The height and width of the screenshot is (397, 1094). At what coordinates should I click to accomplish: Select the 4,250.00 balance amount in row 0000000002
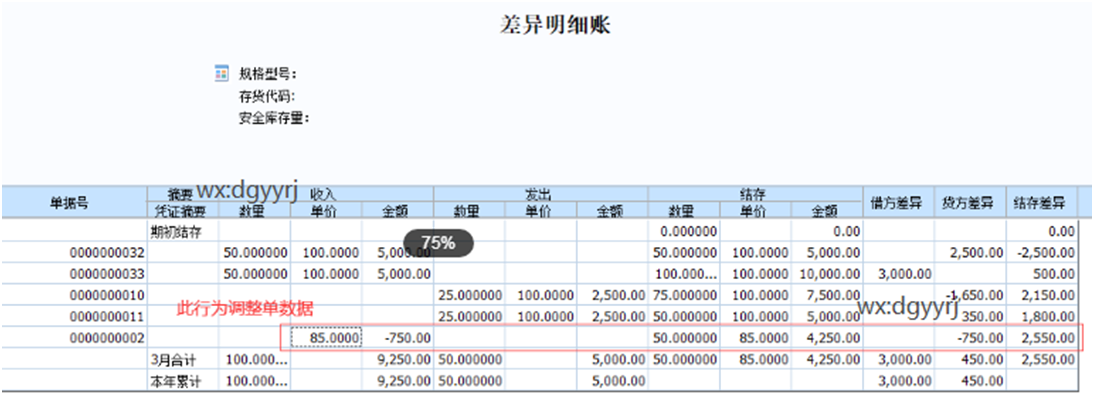pos(834,338)
